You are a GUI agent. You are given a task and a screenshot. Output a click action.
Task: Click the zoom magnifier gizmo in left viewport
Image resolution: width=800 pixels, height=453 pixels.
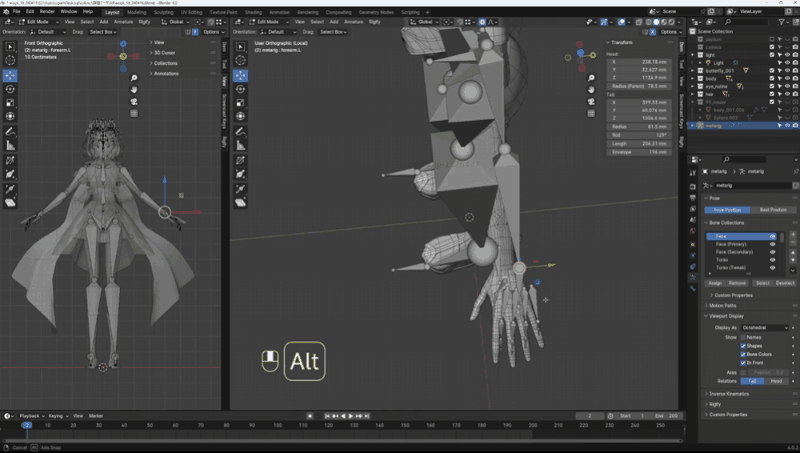[134, 77]
